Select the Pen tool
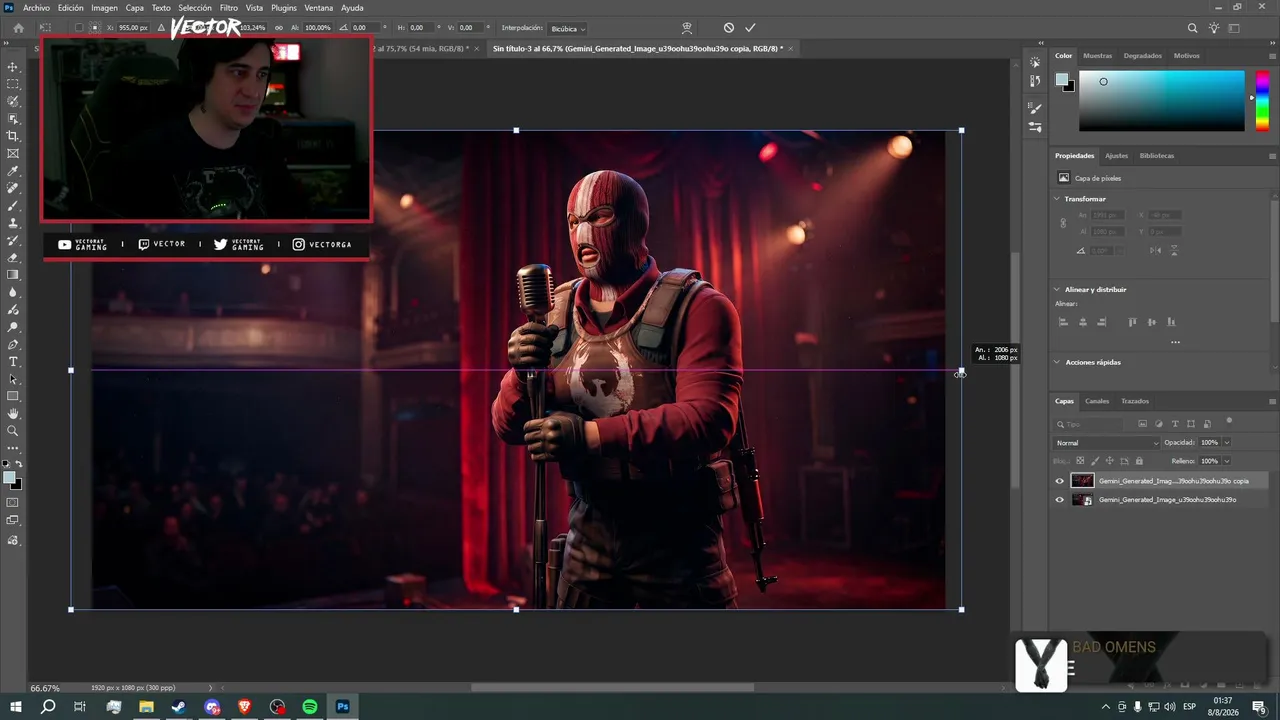This screenshot has width=1280, height=720. (x=13, y=344)
